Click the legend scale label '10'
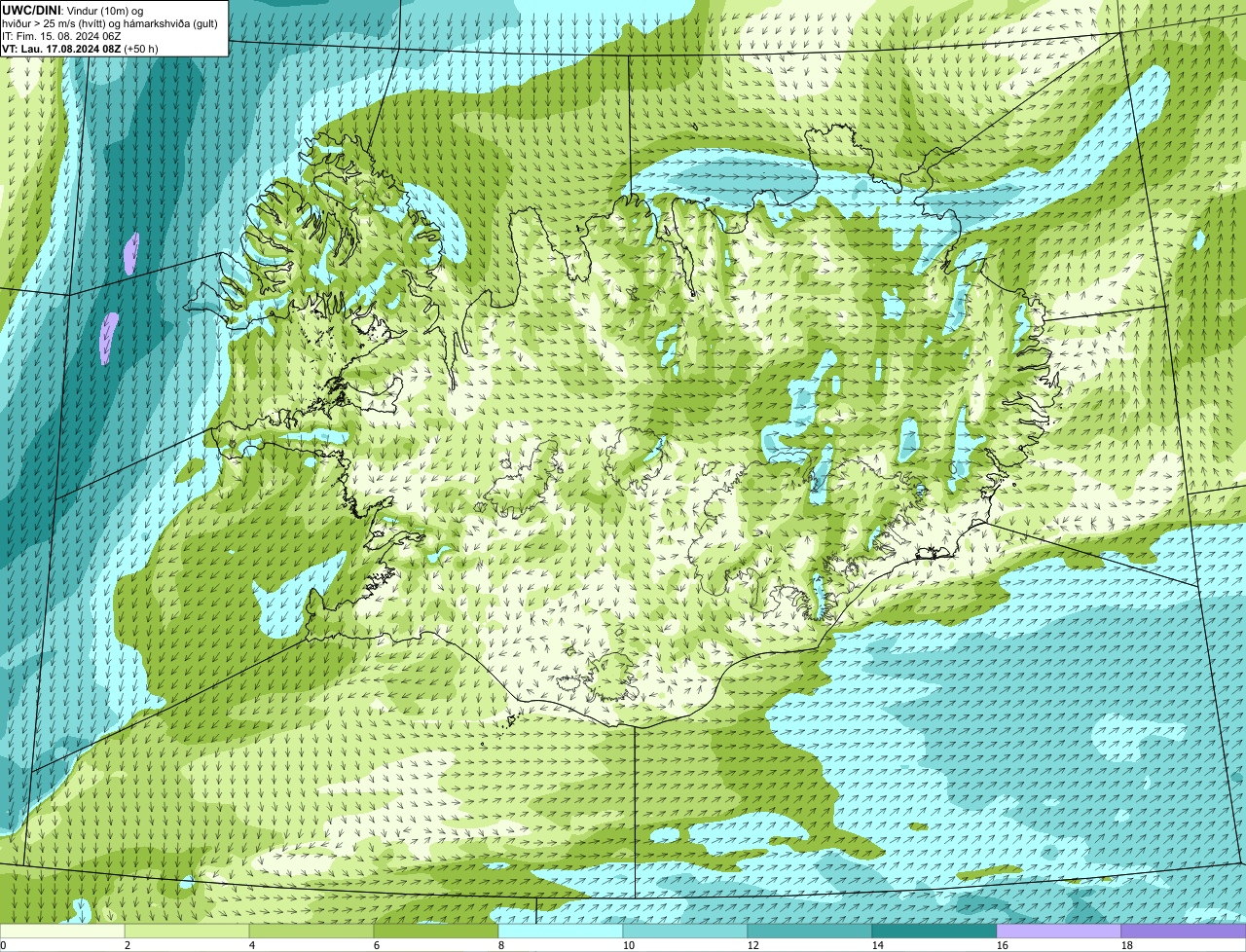The width and height of the screenshot is (1246, 952). pyautogui.click(x=628, y=945)
